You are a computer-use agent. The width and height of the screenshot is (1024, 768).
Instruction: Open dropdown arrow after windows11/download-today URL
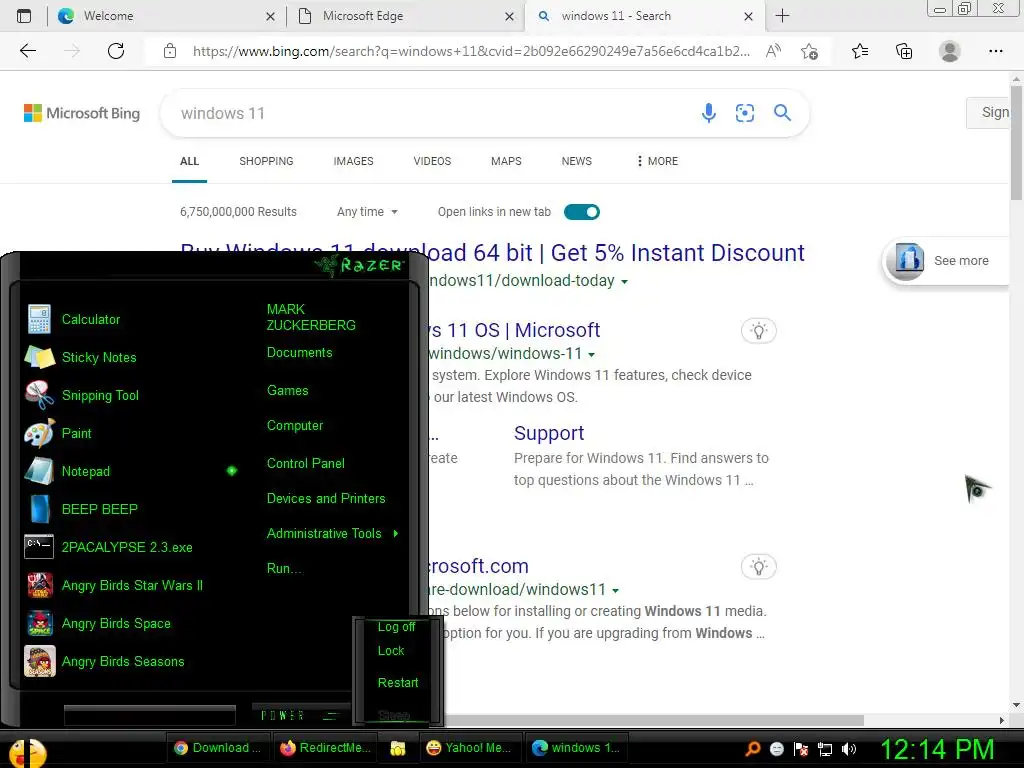[x=624, y=281]
